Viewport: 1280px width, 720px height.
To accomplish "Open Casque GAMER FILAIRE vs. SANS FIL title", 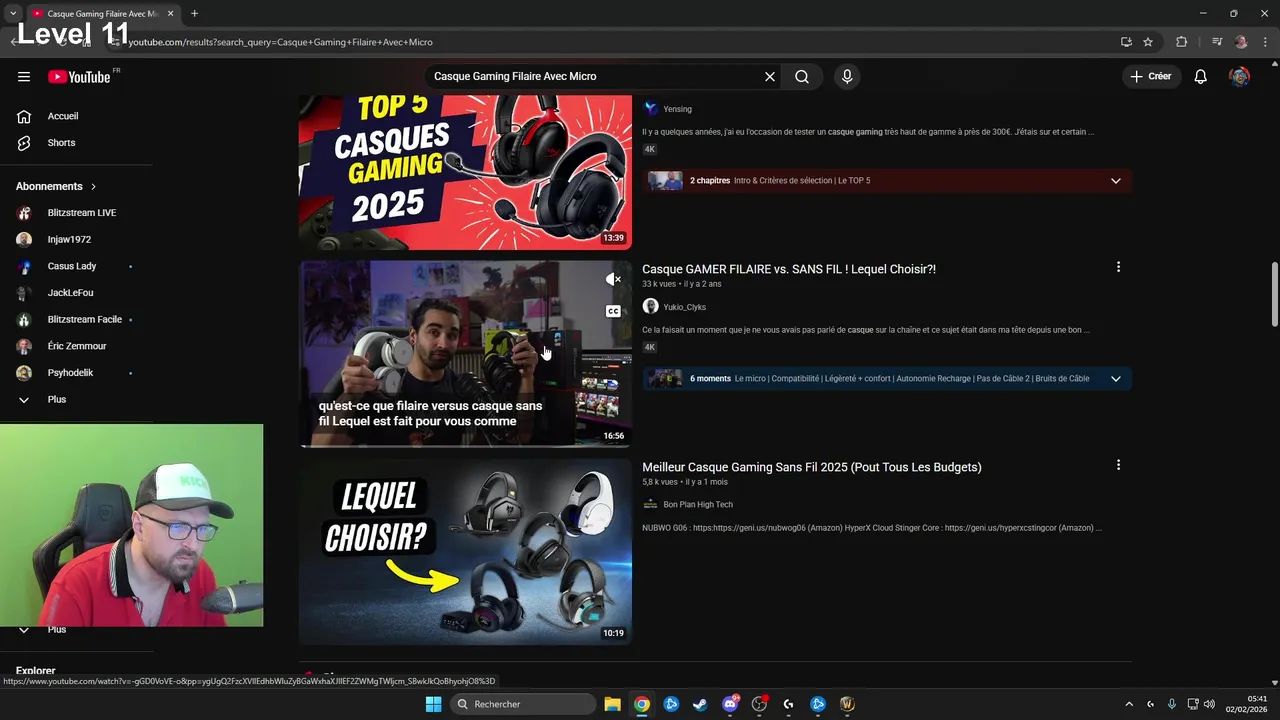I will pos(789,269).
